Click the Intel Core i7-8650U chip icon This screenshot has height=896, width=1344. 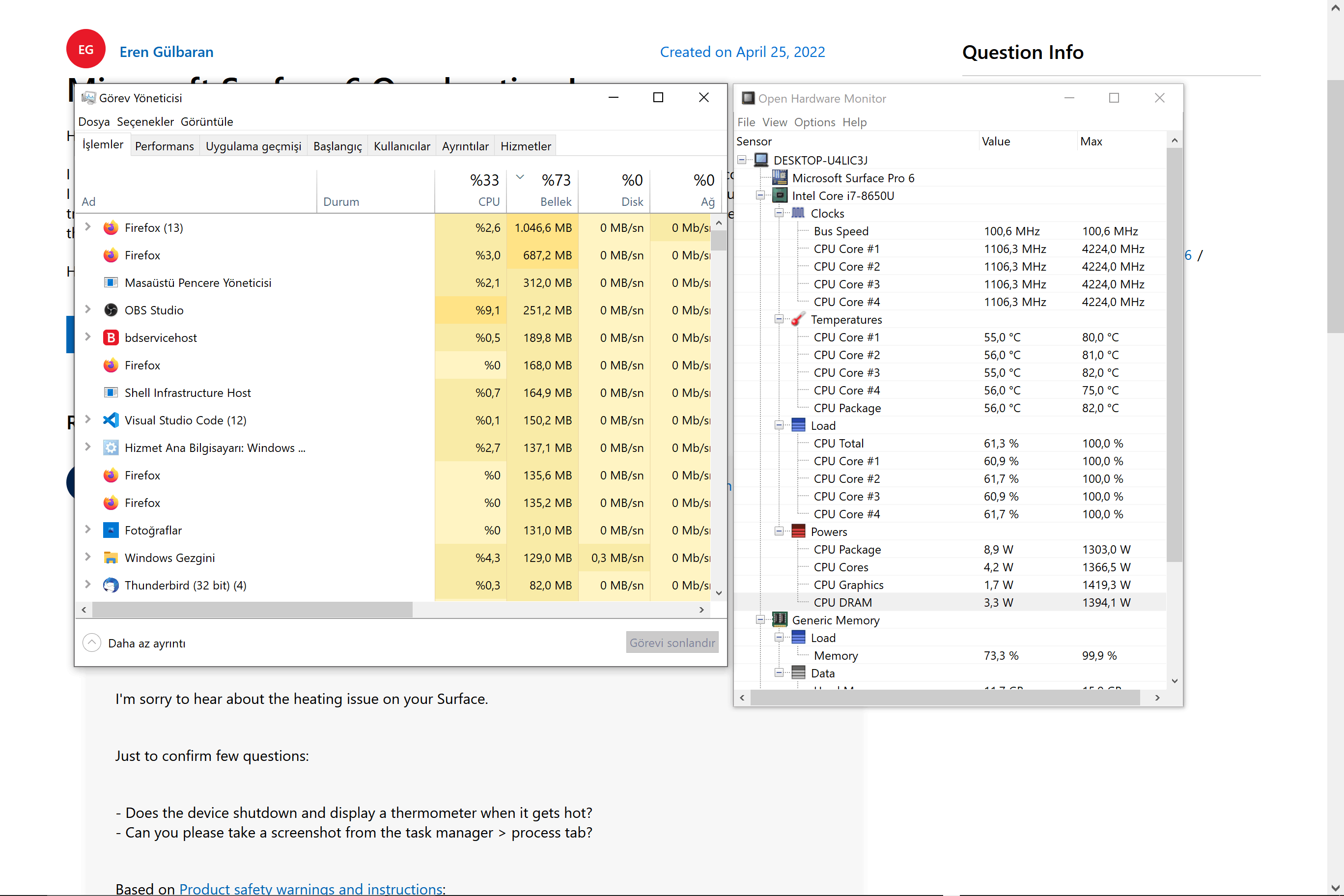tap(780, 196)
